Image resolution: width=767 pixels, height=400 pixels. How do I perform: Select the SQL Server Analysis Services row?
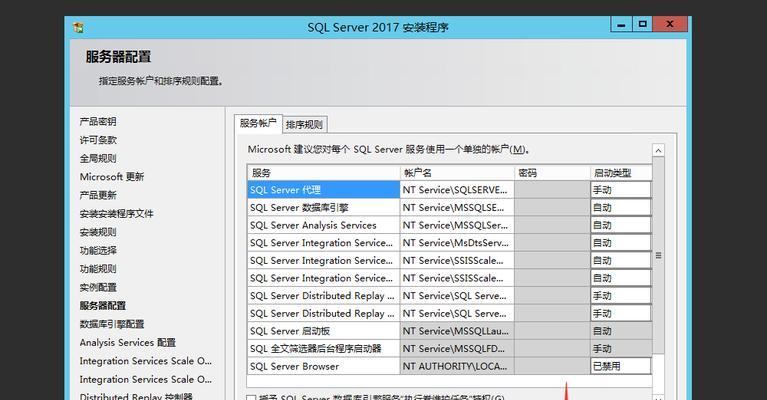[323, 225]
